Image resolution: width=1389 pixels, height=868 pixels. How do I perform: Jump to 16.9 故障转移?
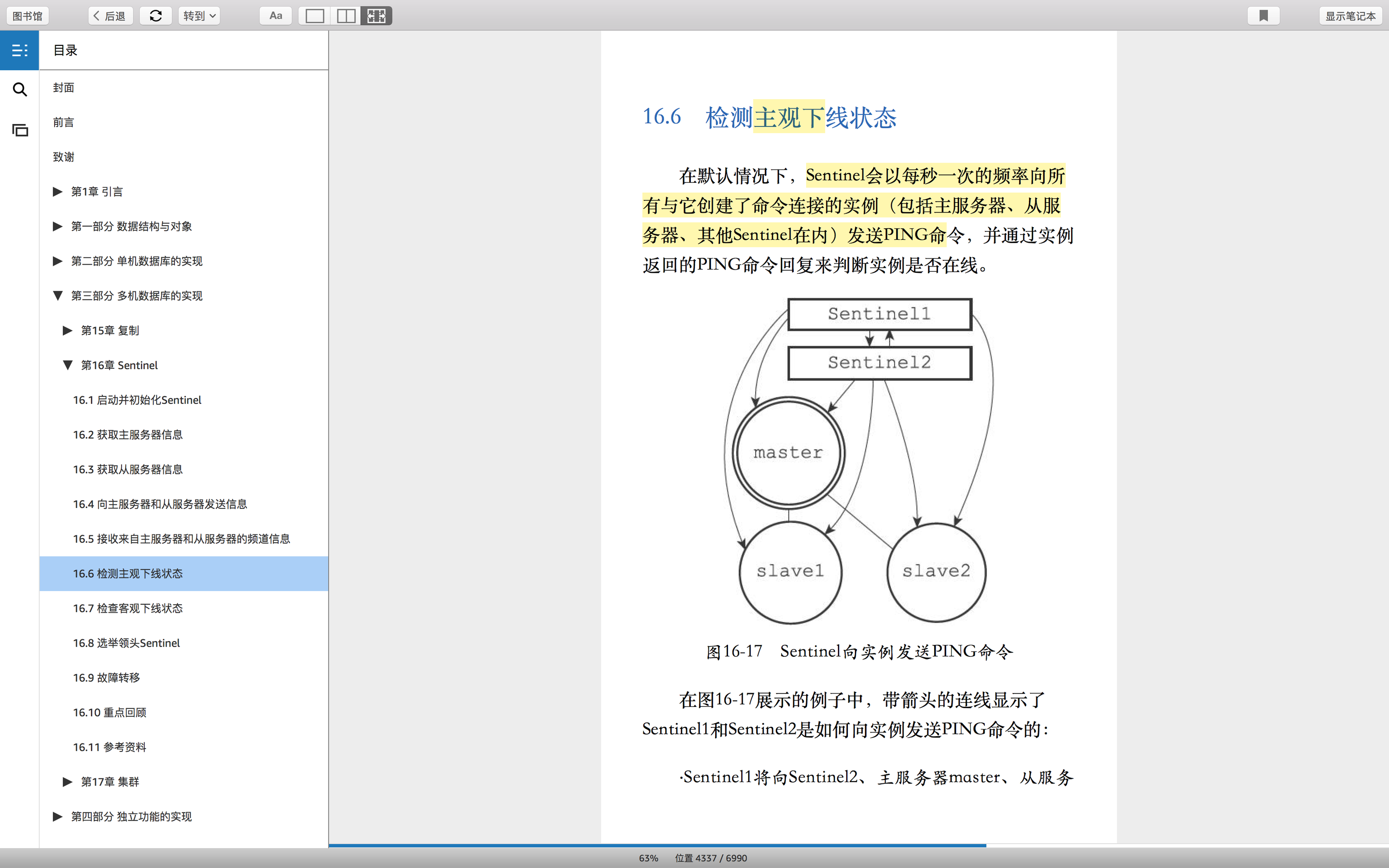point(106,678)
